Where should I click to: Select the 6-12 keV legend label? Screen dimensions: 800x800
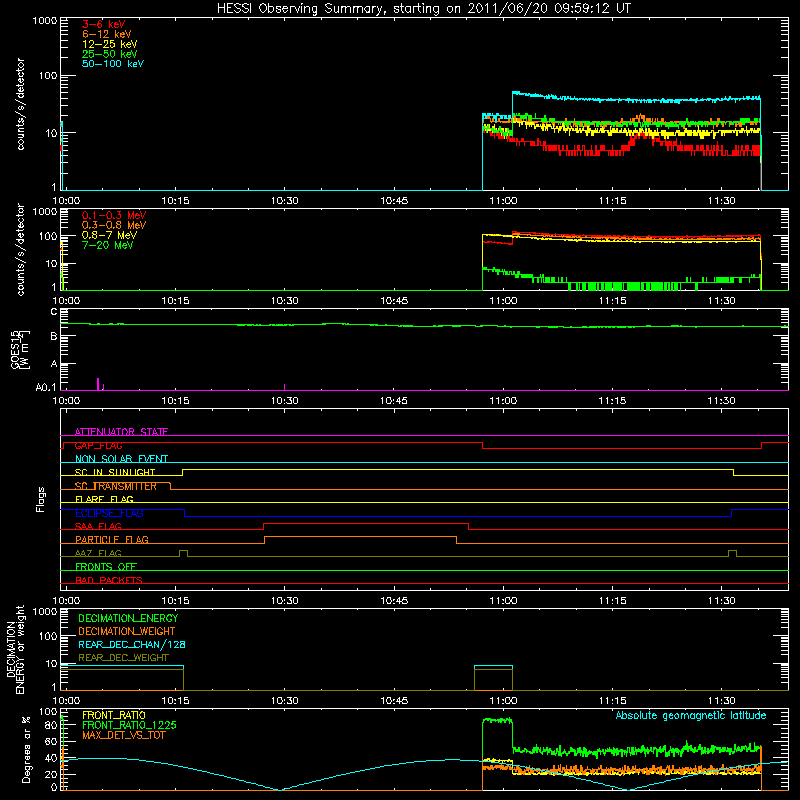coord(107,34)
